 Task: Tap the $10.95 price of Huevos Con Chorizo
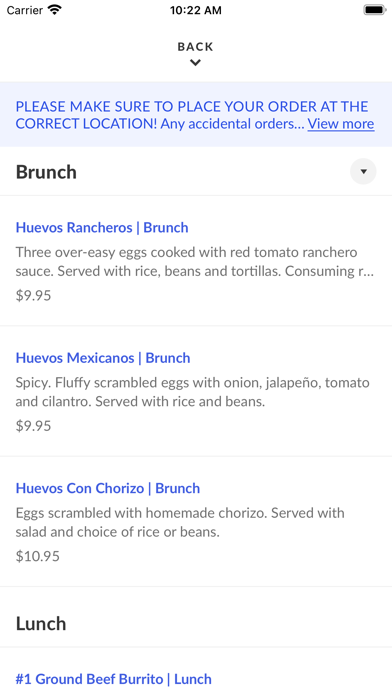coord(38,556)
